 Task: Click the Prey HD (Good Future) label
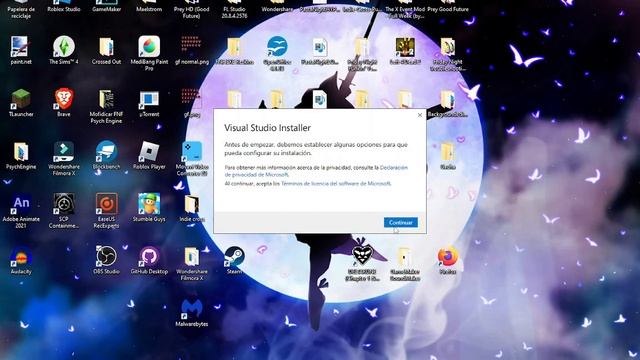tap(192, 12)
